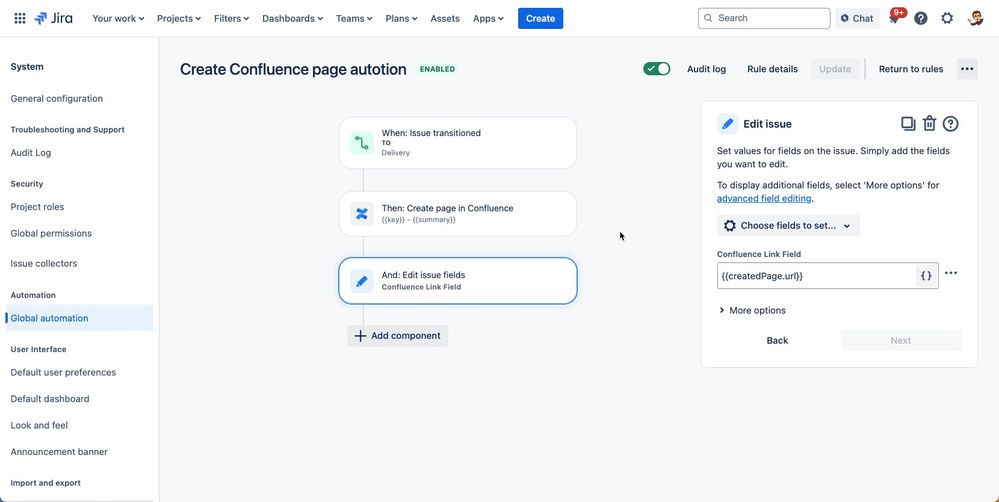The height and width of the screenshot is (502, 999).
Task: Click the search magnifier icon
Action: 709,18
